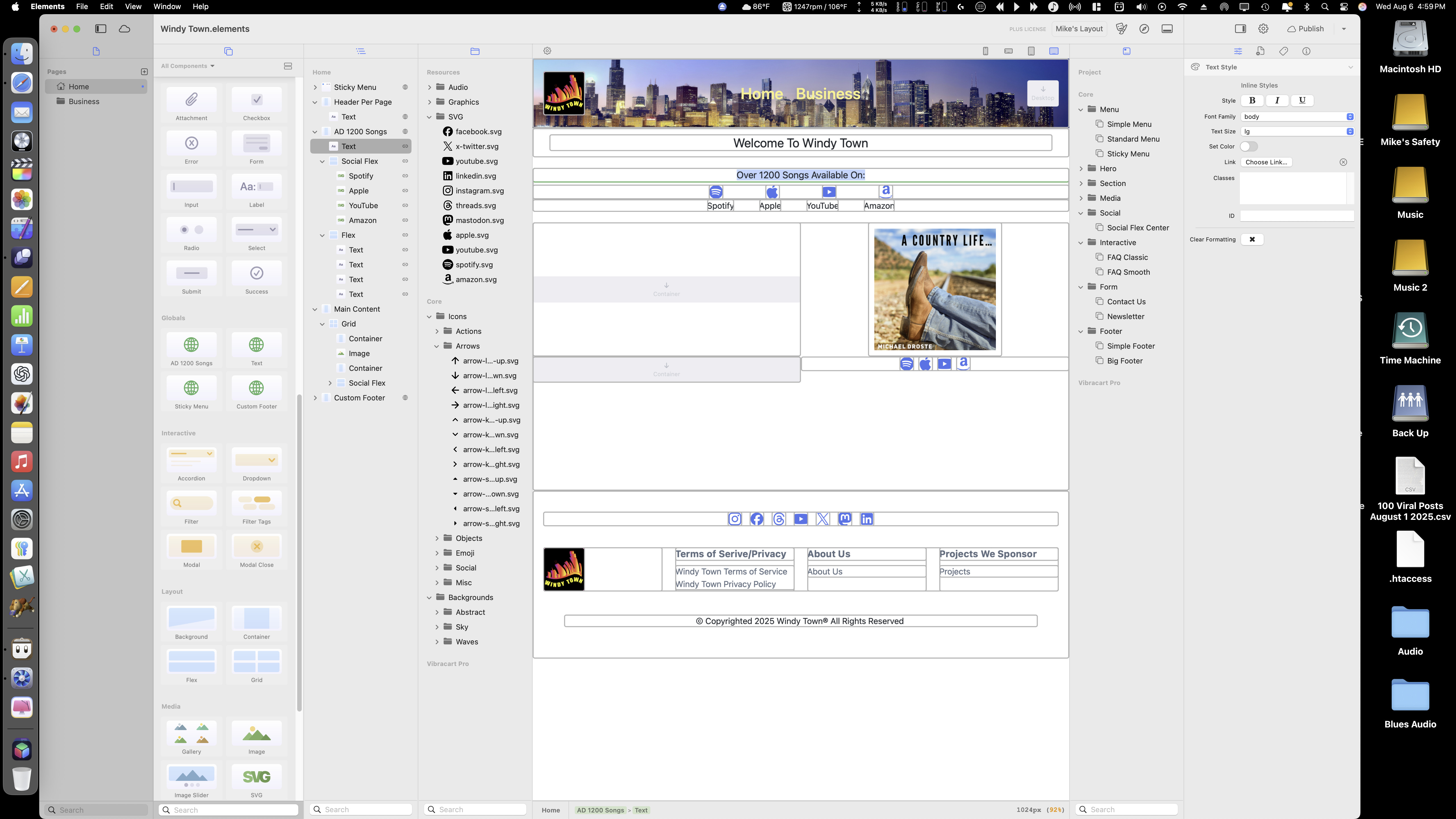The height and width of the screenshot is (819, 1456).
Task: Select the desktop breakpoint icon
Action: point(1054,51)
